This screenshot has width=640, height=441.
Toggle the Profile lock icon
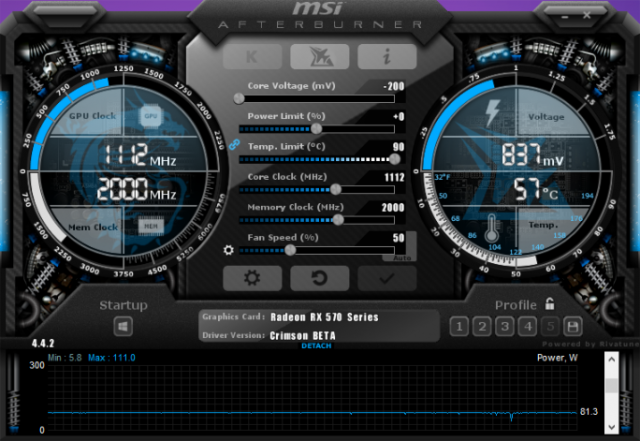coord(549,304)
